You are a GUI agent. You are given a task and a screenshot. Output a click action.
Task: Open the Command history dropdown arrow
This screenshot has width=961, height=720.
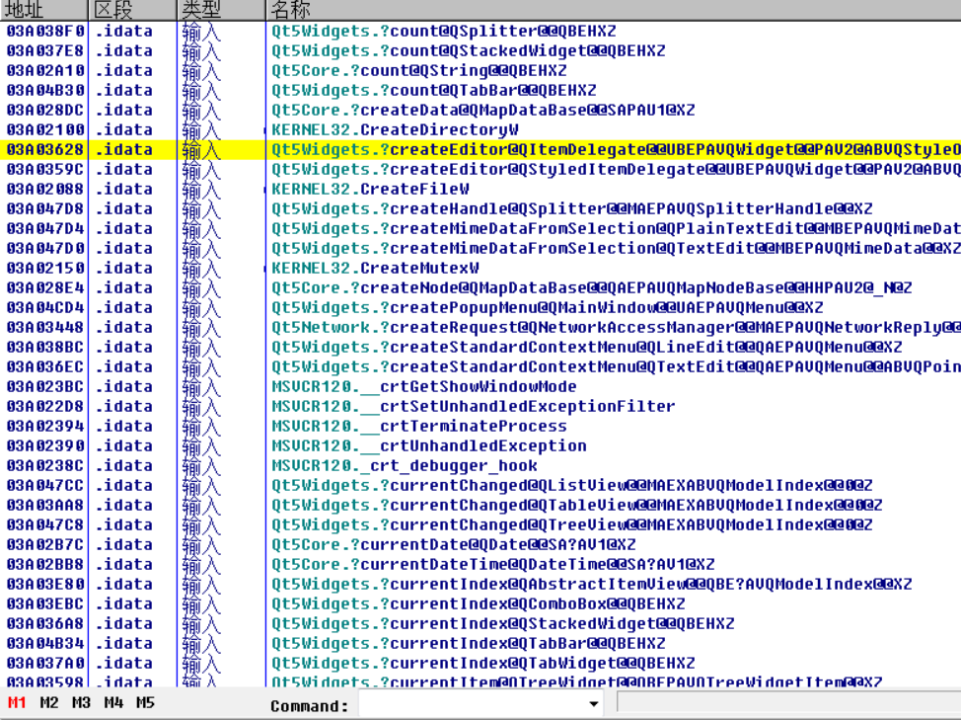(x=594, y=705)
